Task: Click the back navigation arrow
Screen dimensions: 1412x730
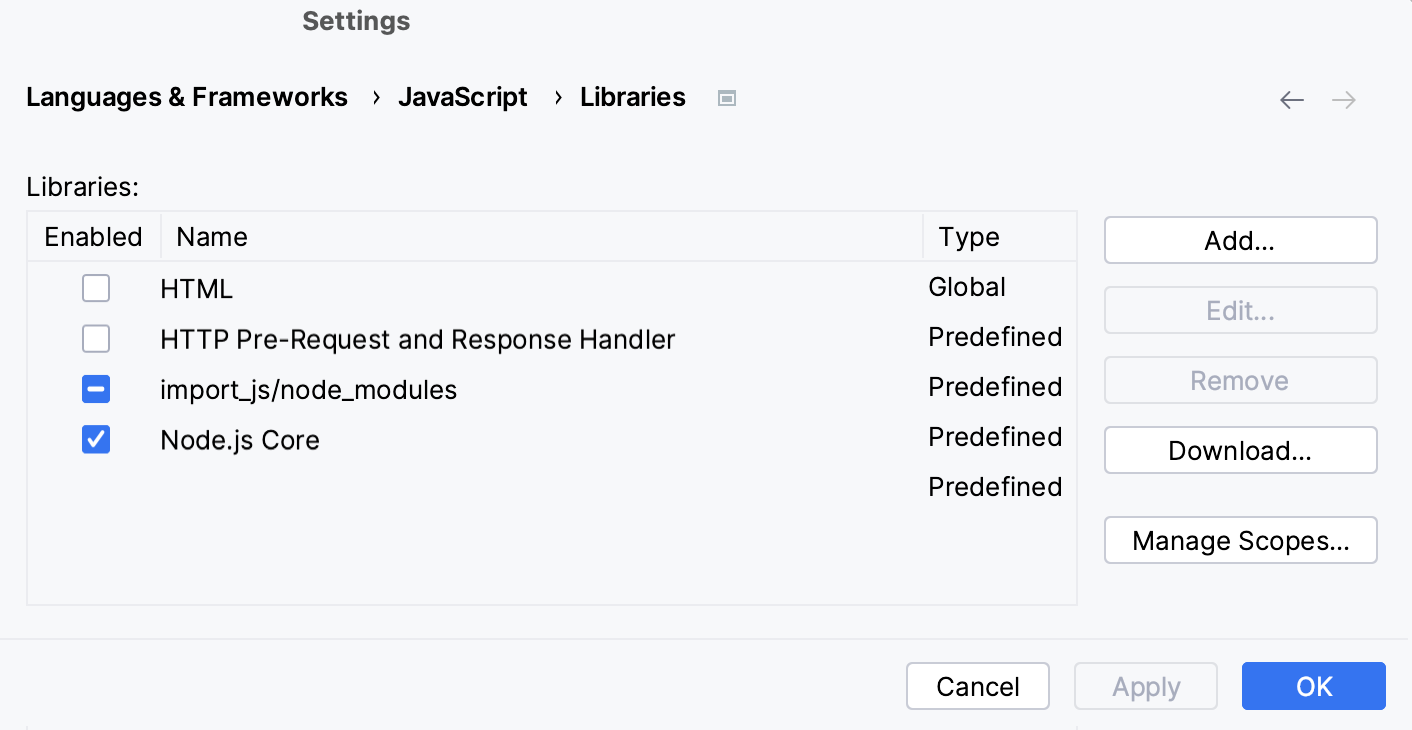Action: 1291,100
